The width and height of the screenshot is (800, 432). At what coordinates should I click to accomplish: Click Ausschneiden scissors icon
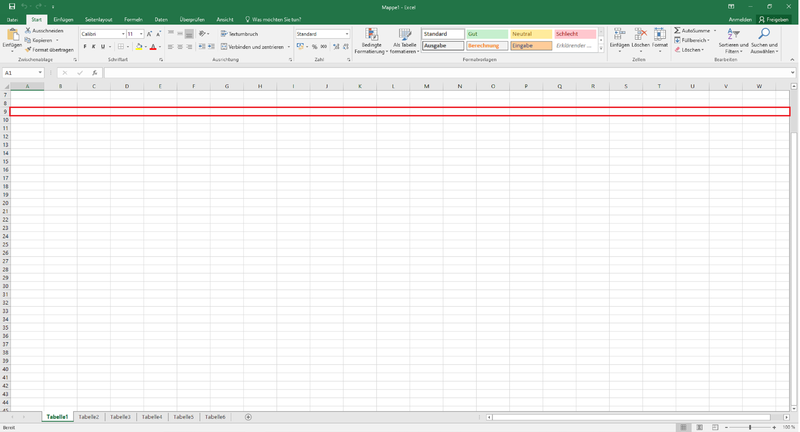[28, 31]
